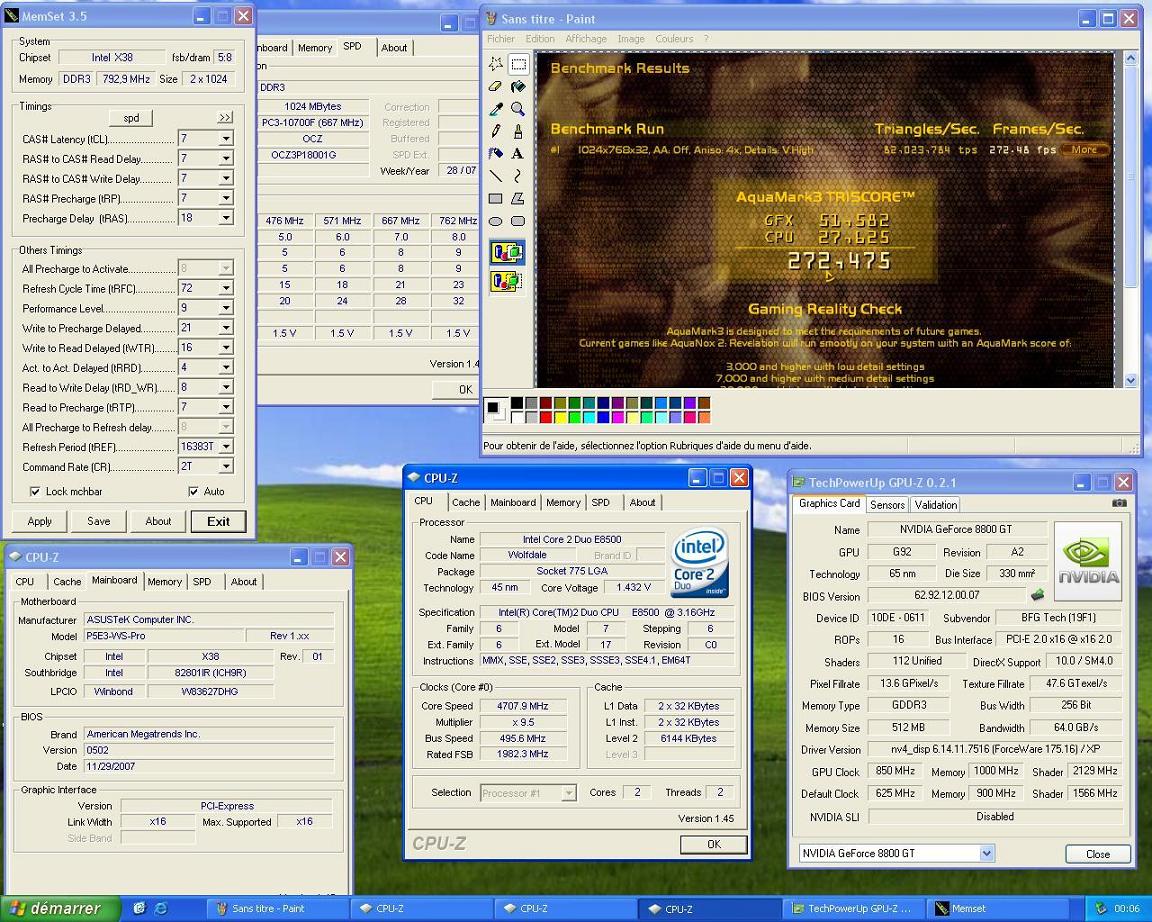The image size is (1152, 922).
Task: Click the >> expand button in MemSet
Action: (x=225, y=118)
